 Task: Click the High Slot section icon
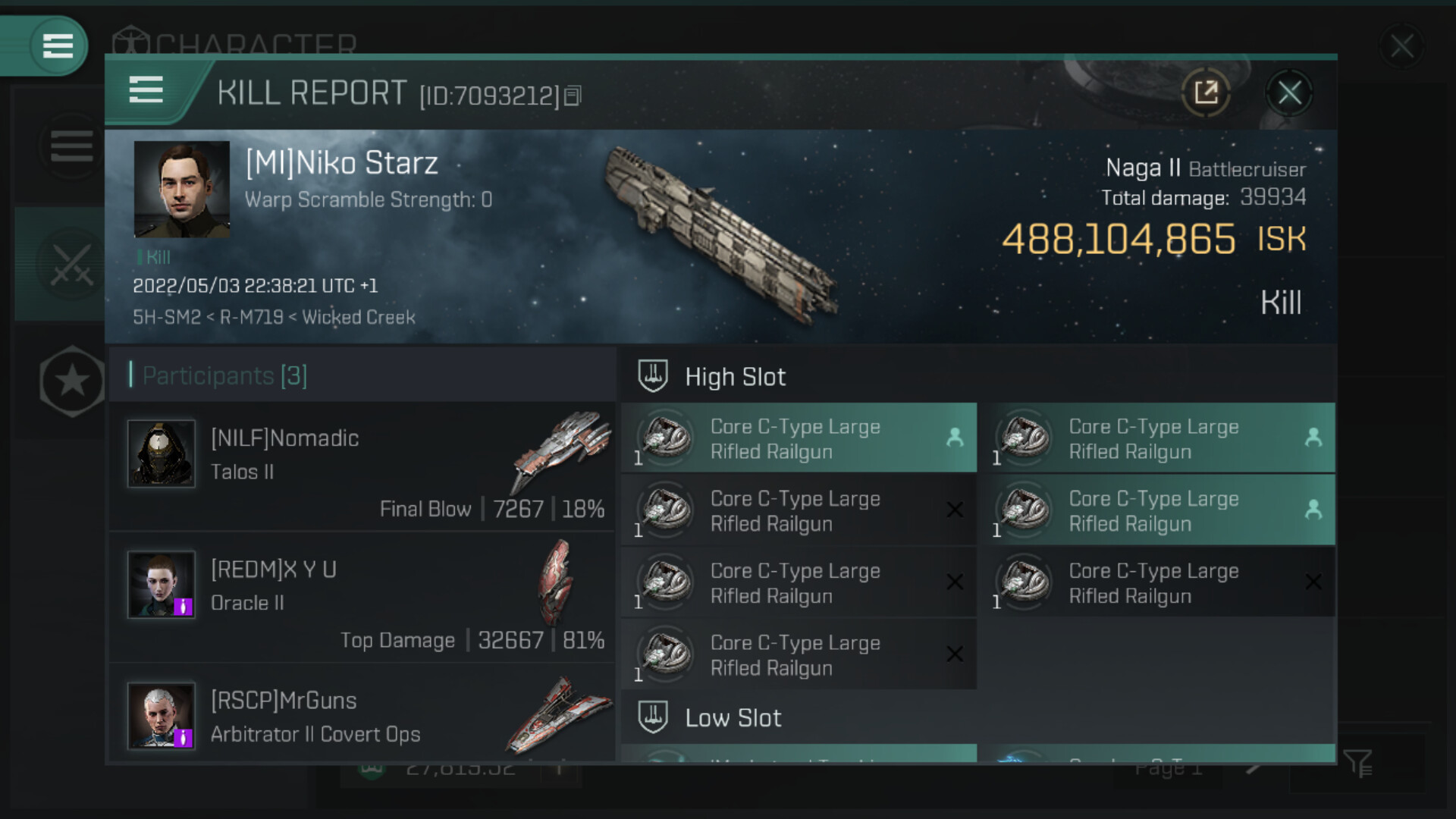pos(652,376)
